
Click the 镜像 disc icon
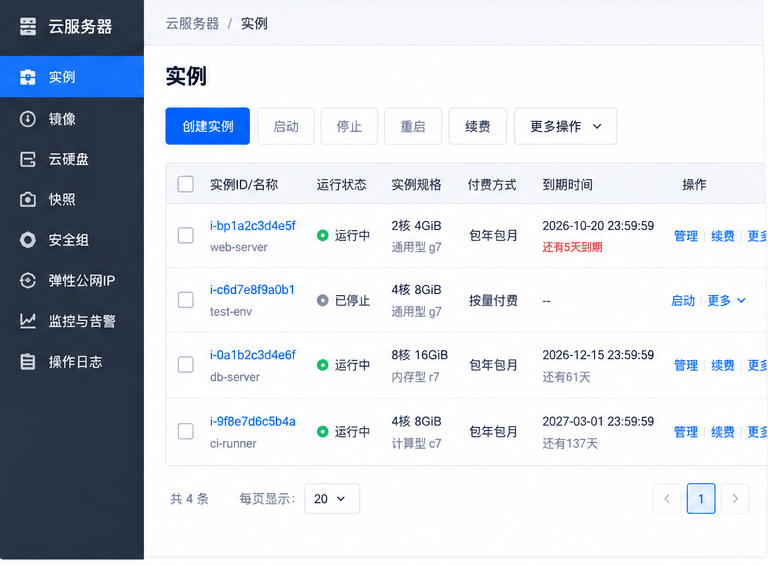[28, 118]
